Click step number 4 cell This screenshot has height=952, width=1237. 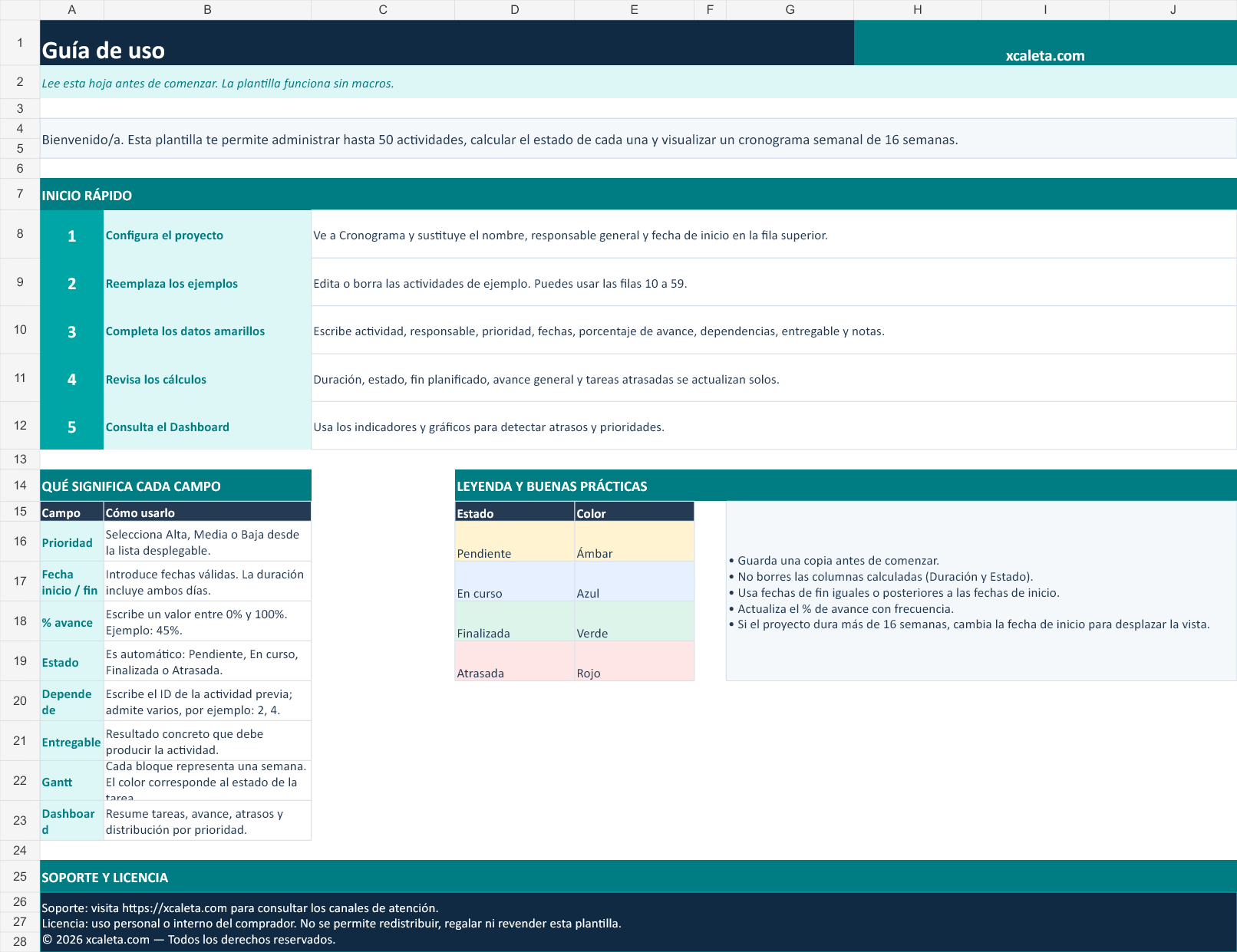click(71, 378)
